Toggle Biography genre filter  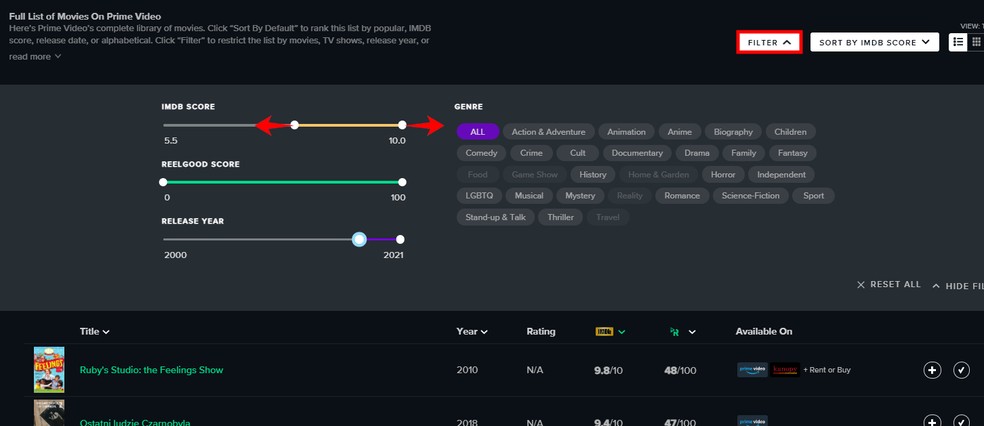(733, 132)
